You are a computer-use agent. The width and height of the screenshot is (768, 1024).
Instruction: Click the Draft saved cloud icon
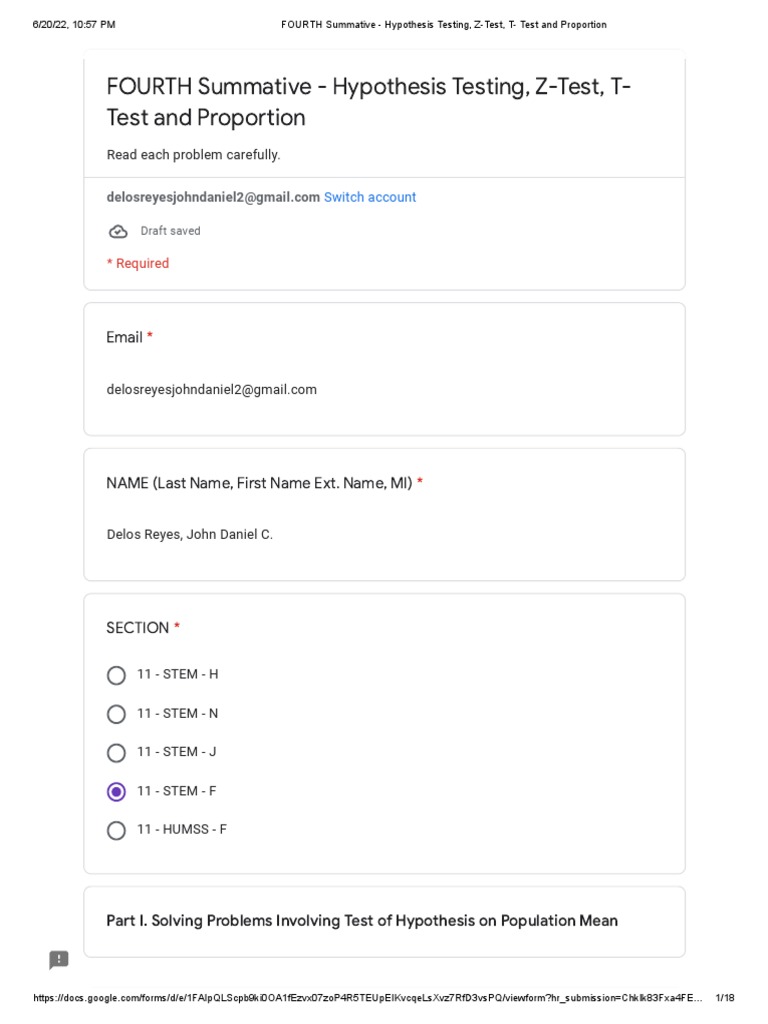pos(118,232)
